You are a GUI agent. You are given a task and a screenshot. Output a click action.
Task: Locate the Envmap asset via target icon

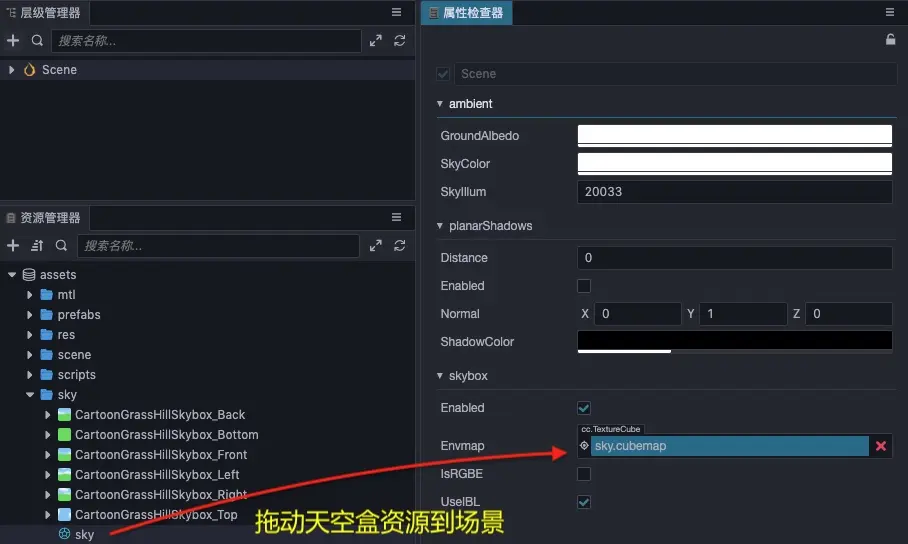(584, 446)
